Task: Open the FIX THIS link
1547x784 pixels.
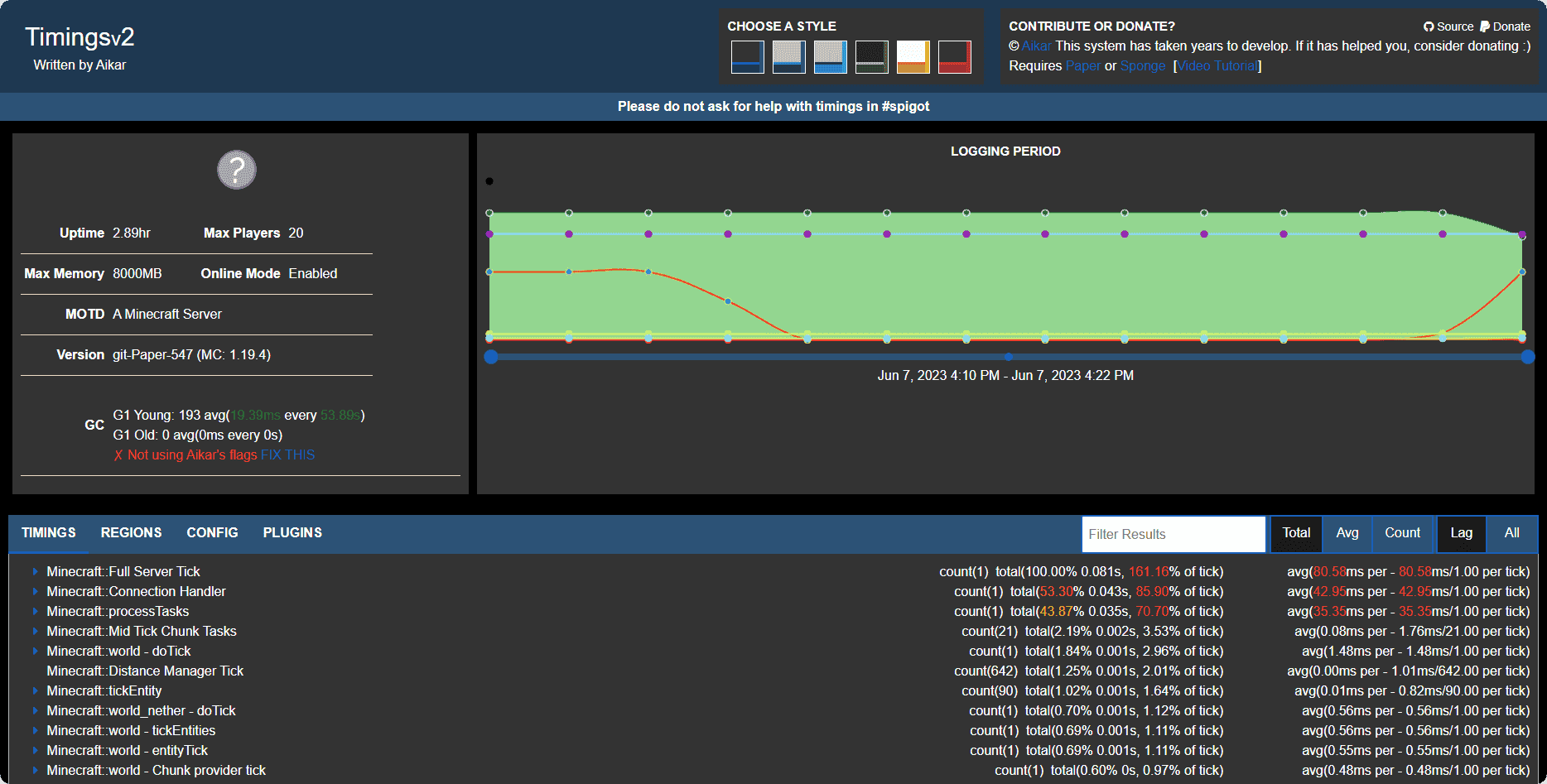Action: (287, 455)
